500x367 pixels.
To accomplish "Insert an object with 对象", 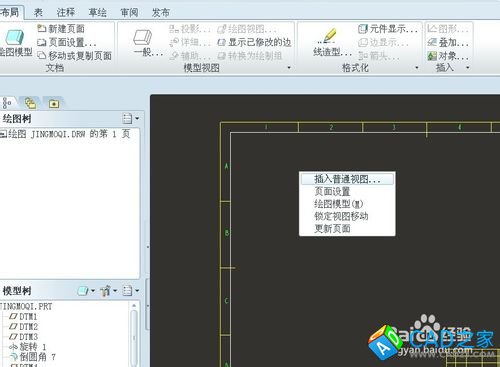I will (x=448, y=56).
